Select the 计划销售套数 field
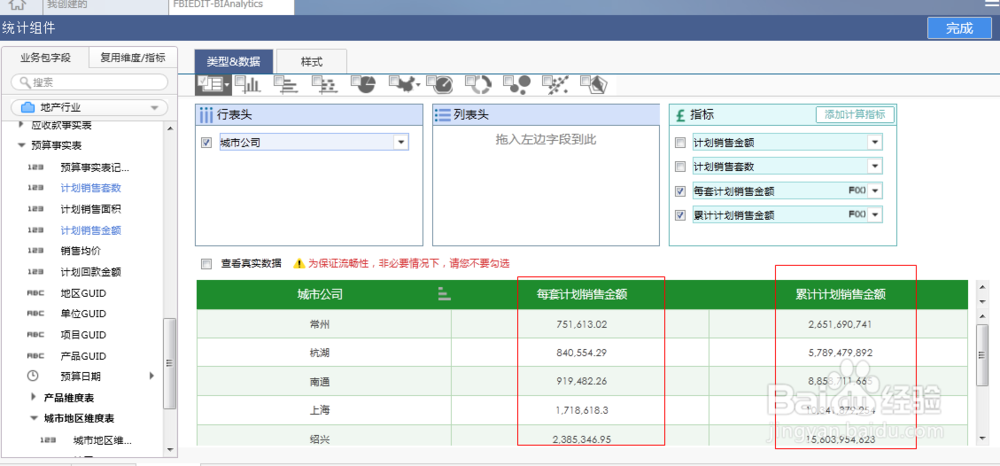 coord(91,188)
